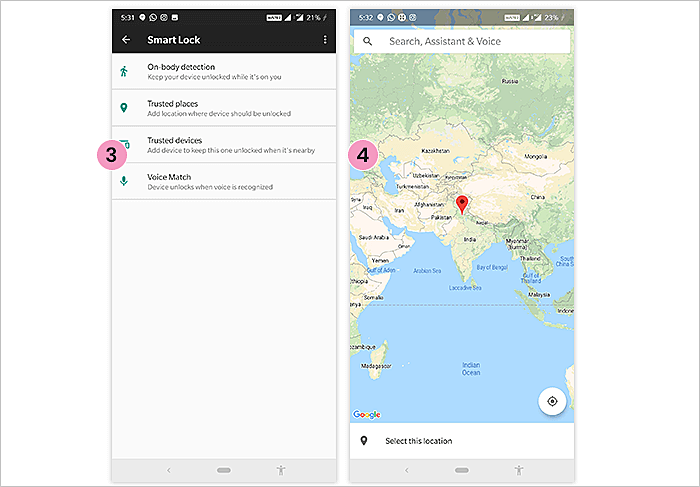Tap the magnifier icon in map search bar
The height and width of the screenshot is (487, 700).
click(367, 41)
